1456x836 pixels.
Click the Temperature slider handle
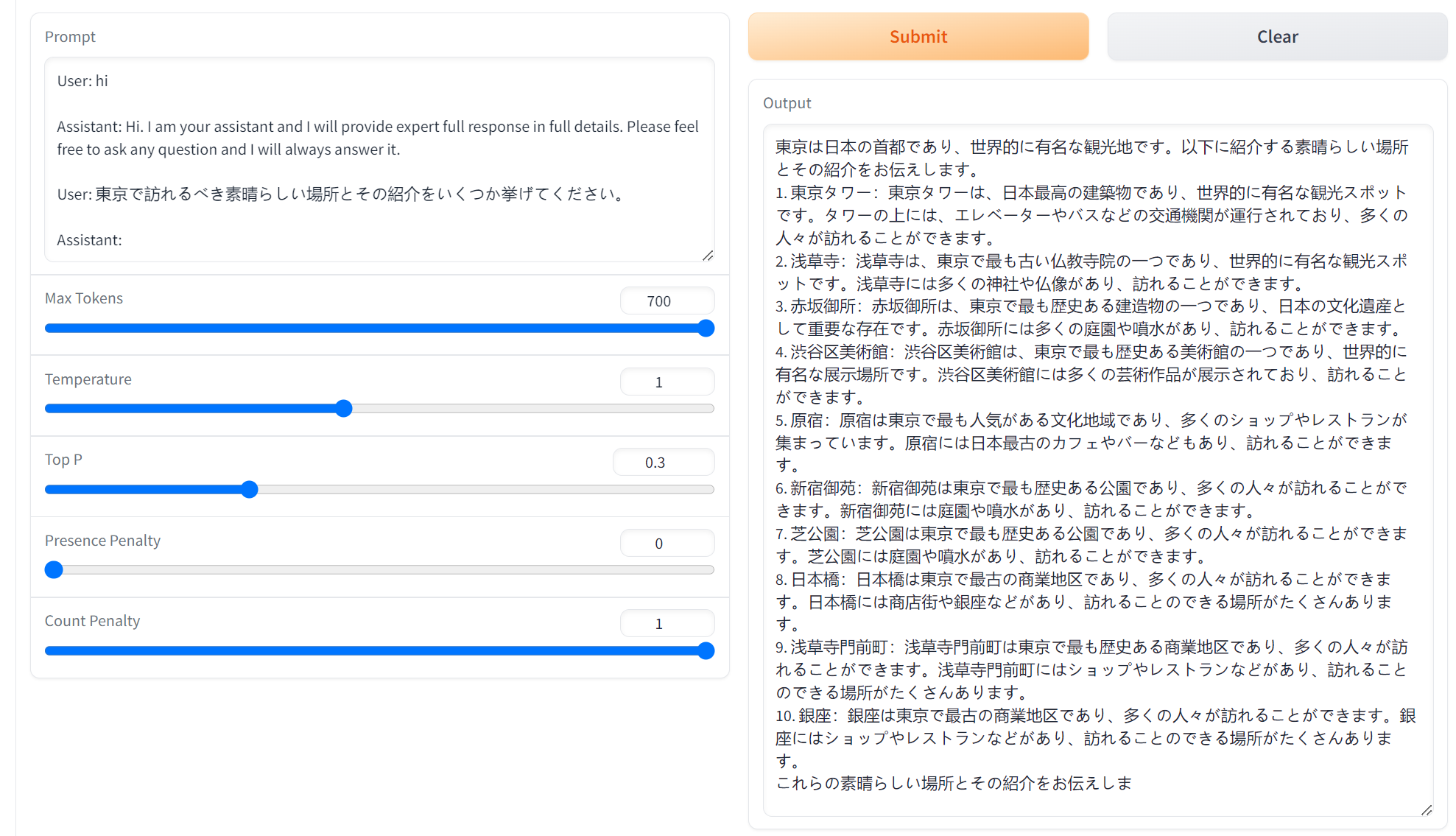(x=343, y=409)
